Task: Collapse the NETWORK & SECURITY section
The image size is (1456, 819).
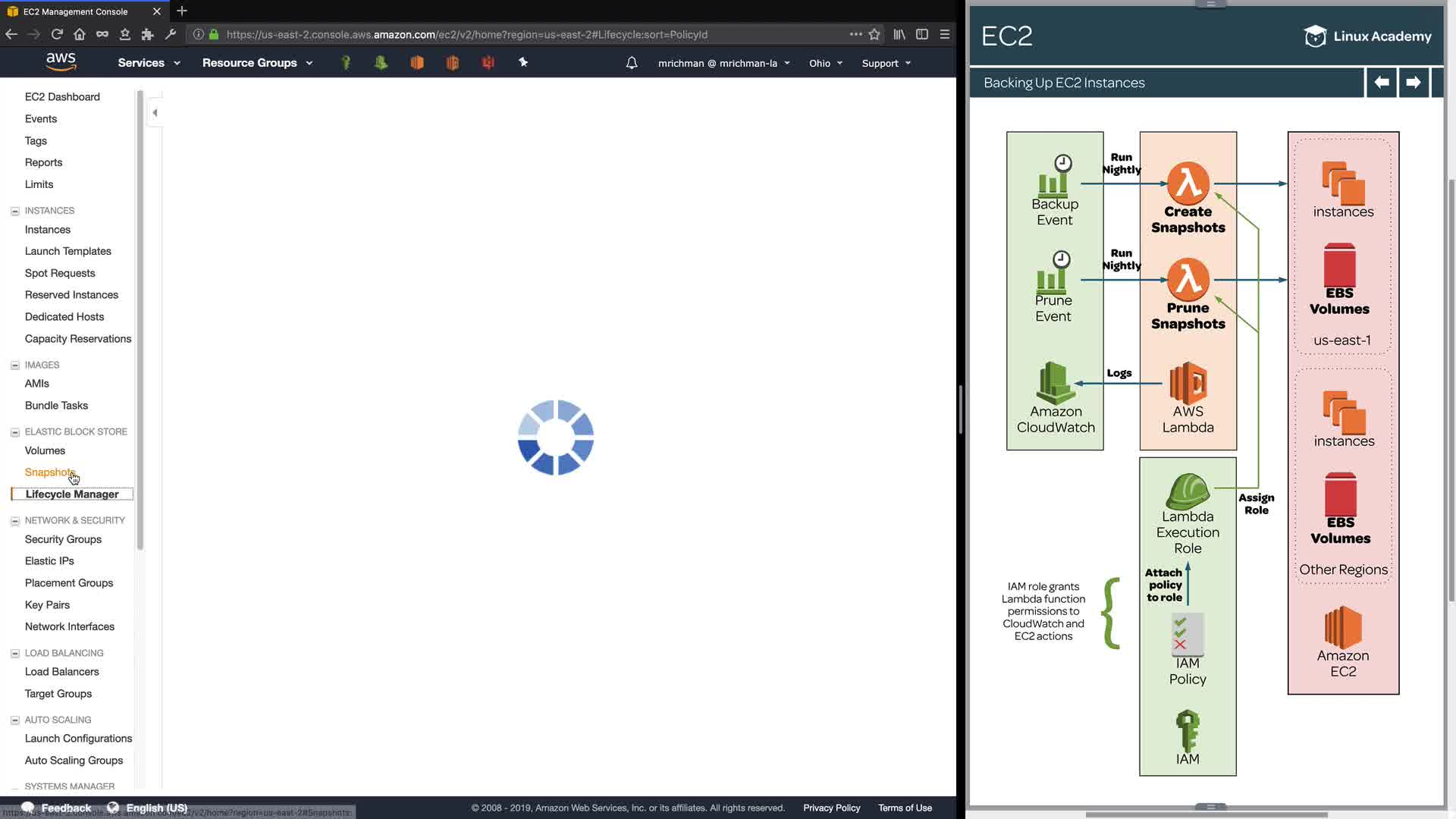Action: coord(14,521)
